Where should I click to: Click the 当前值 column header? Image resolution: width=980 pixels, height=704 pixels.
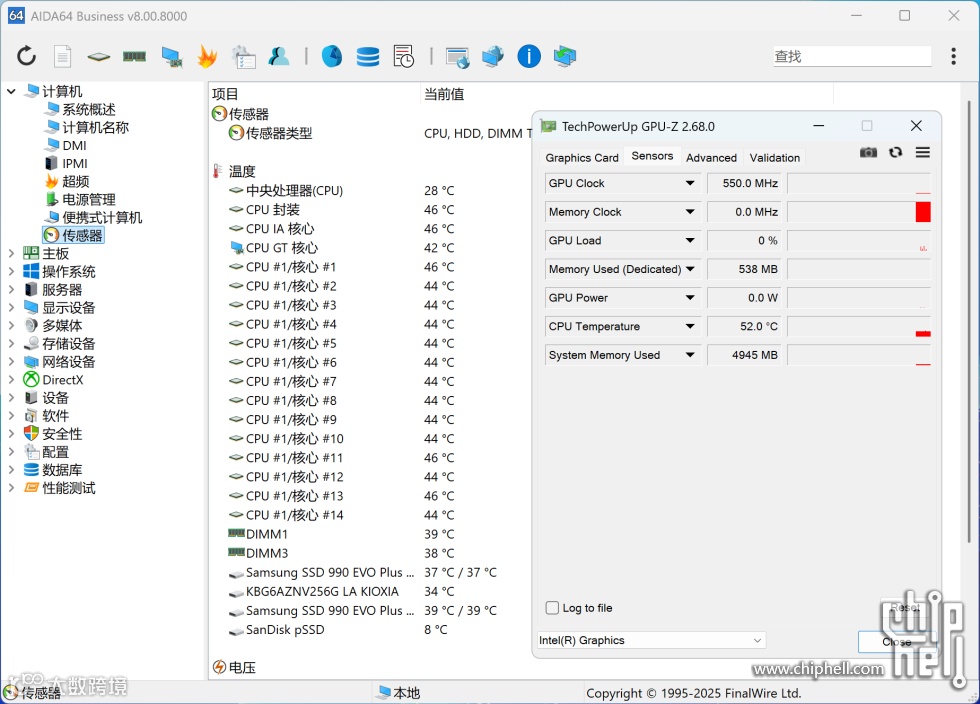(x=444, y=94)
